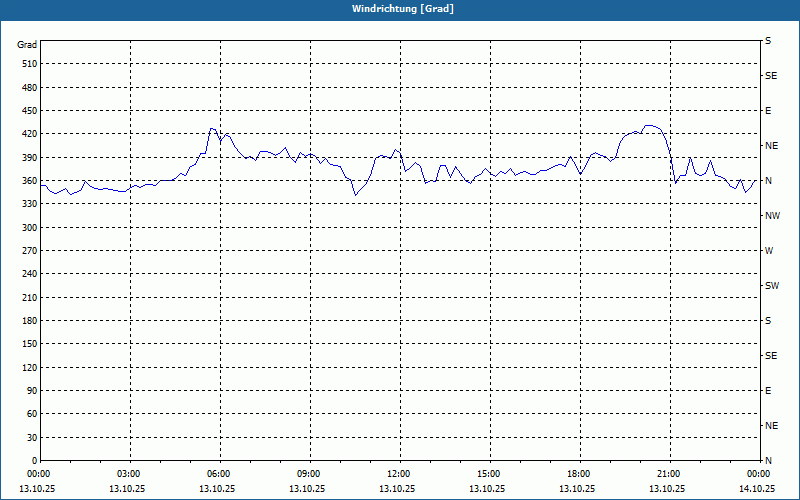
Task: Select the '390' y-axis value
Action: coord(30,158)
